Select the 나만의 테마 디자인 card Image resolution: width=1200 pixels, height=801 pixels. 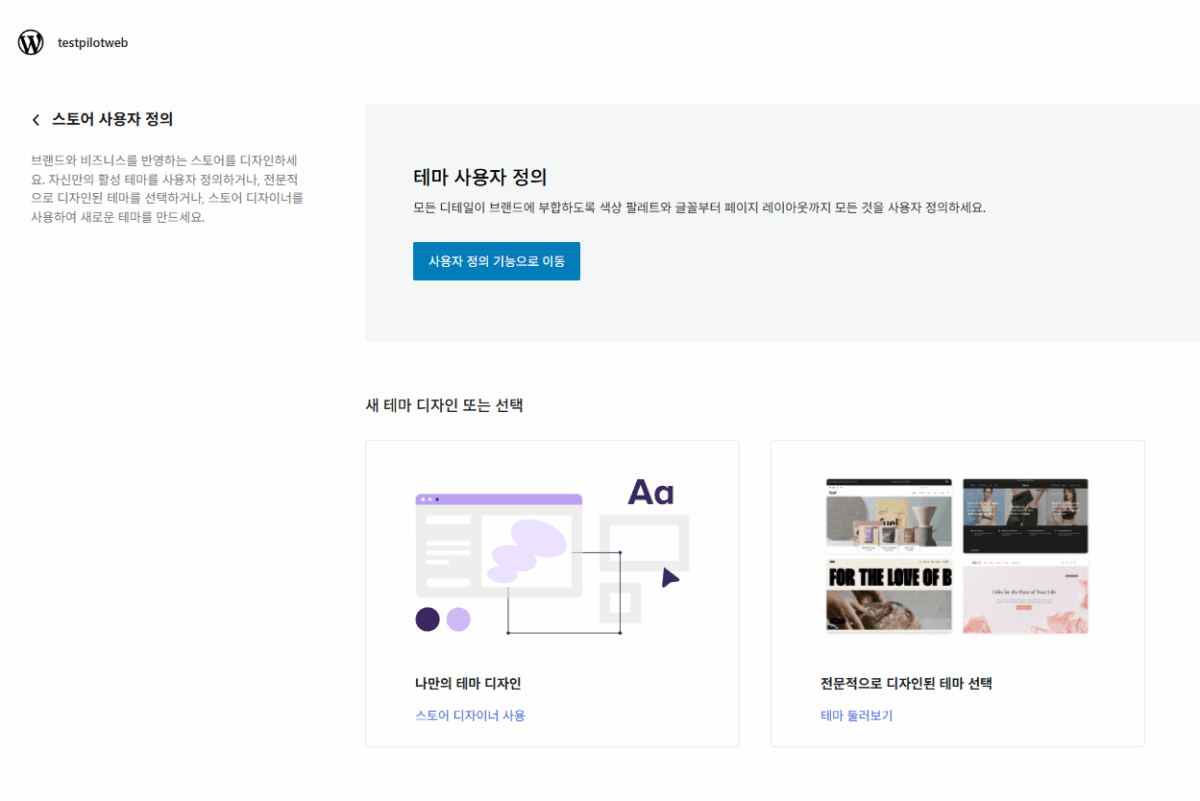click(x=553, y=593)
